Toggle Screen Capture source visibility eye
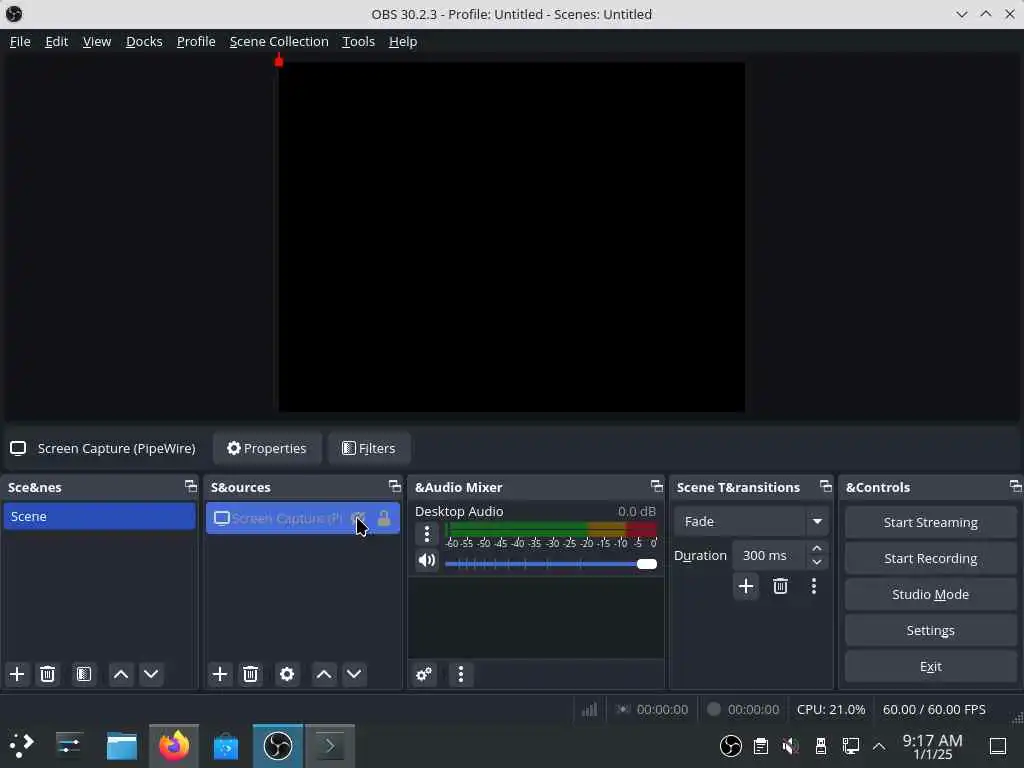This screenshot has width=1024, height=768. pos(358,518)
